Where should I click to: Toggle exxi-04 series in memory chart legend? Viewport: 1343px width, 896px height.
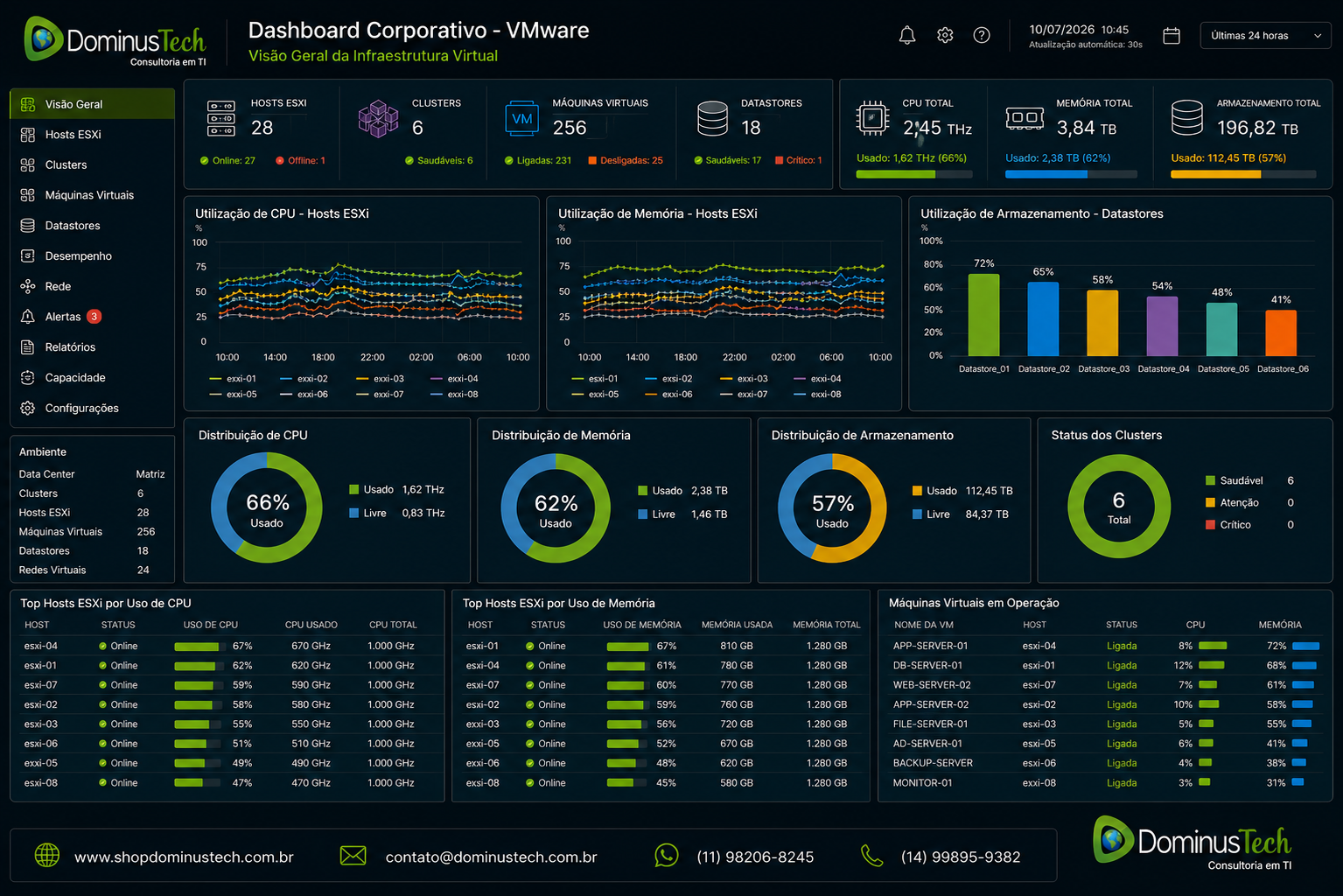817,379
